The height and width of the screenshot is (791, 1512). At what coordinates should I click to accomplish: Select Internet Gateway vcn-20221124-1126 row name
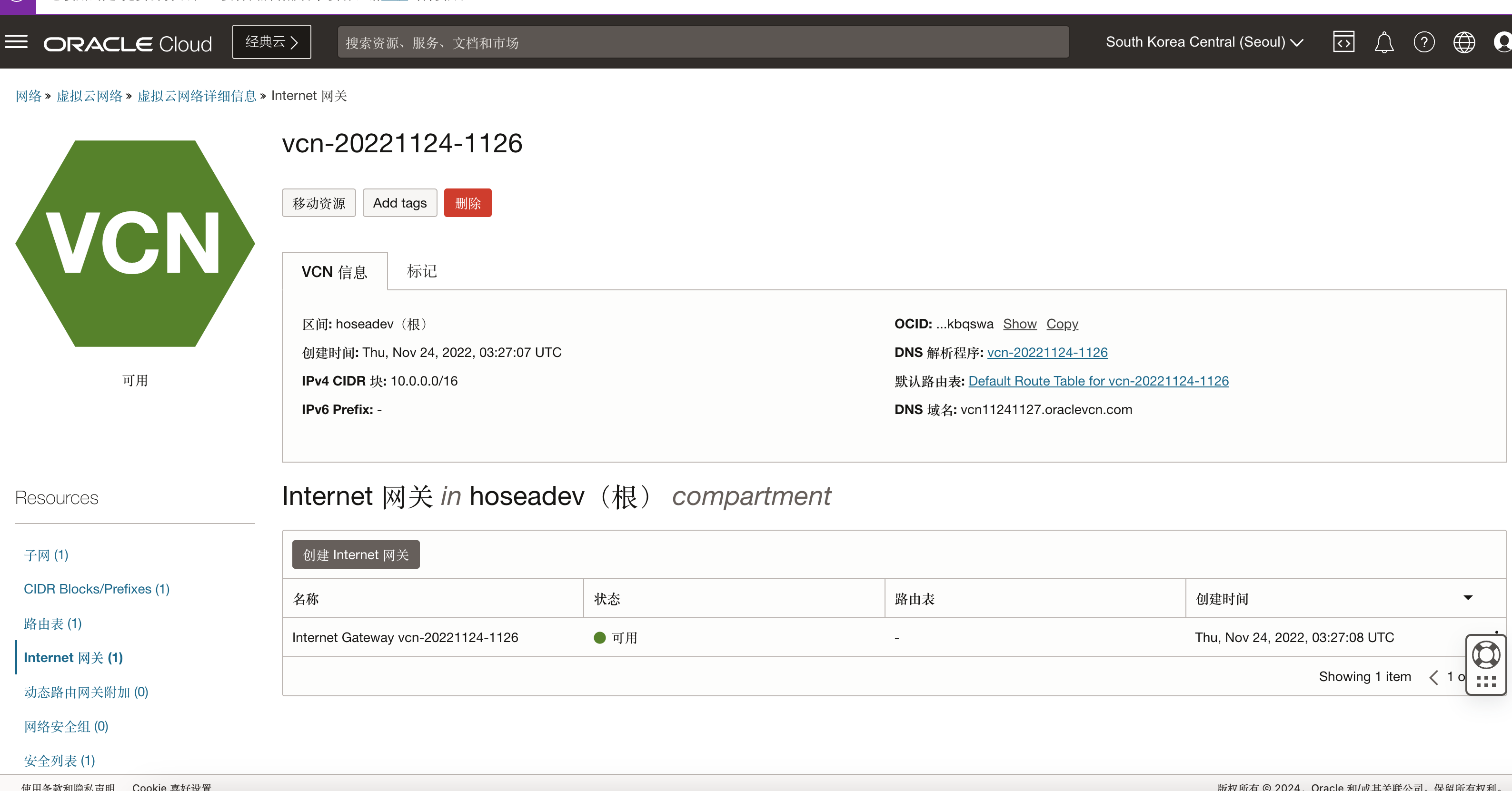click(x=405, y=637)
